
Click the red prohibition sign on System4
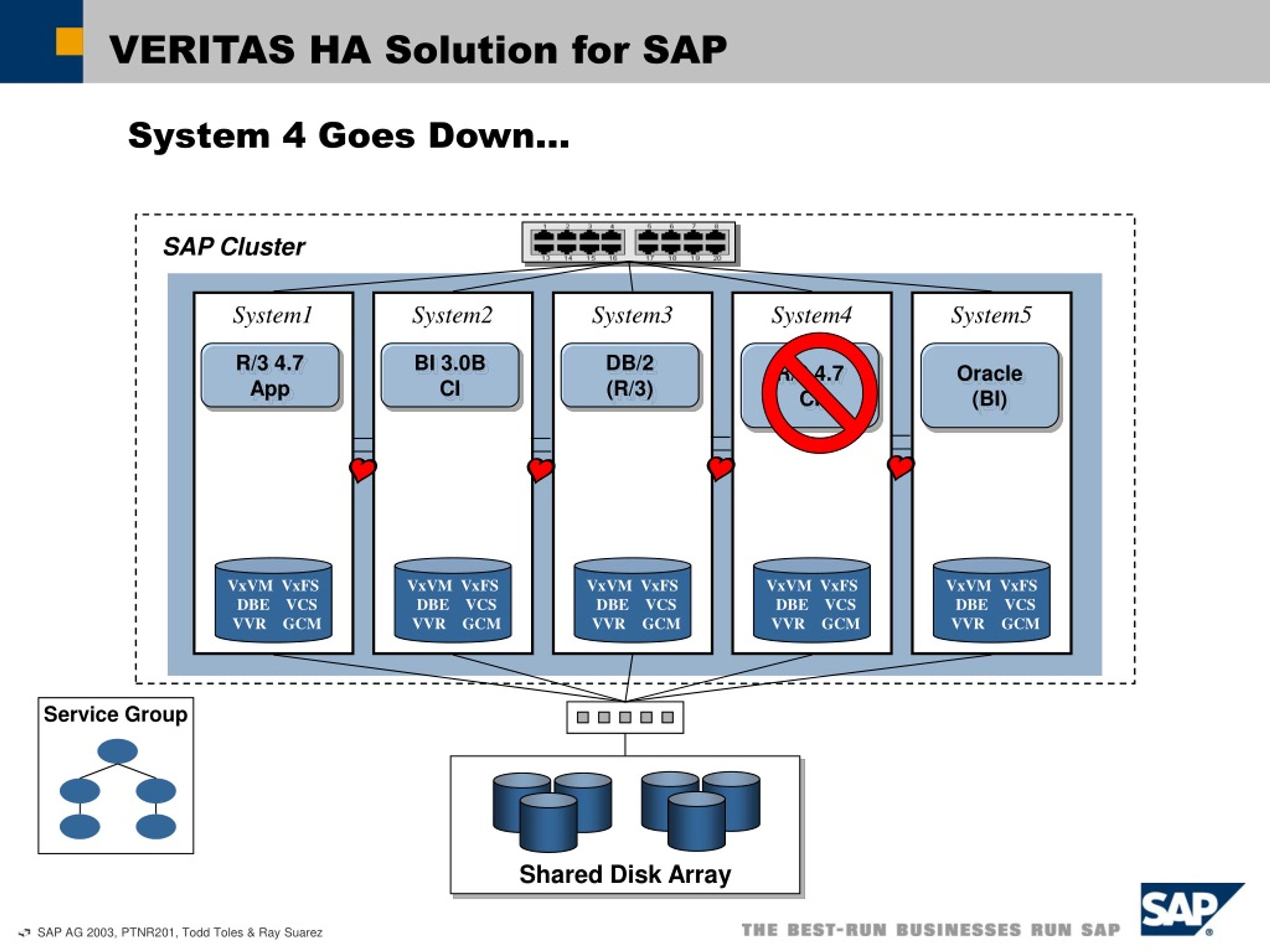point(820,393)
